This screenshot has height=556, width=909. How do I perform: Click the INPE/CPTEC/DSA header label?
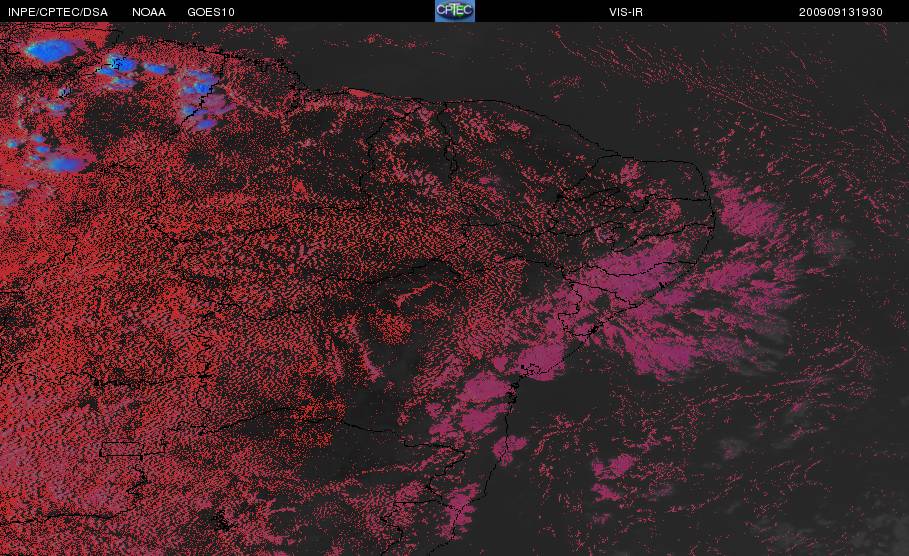(x=58, y=12)
